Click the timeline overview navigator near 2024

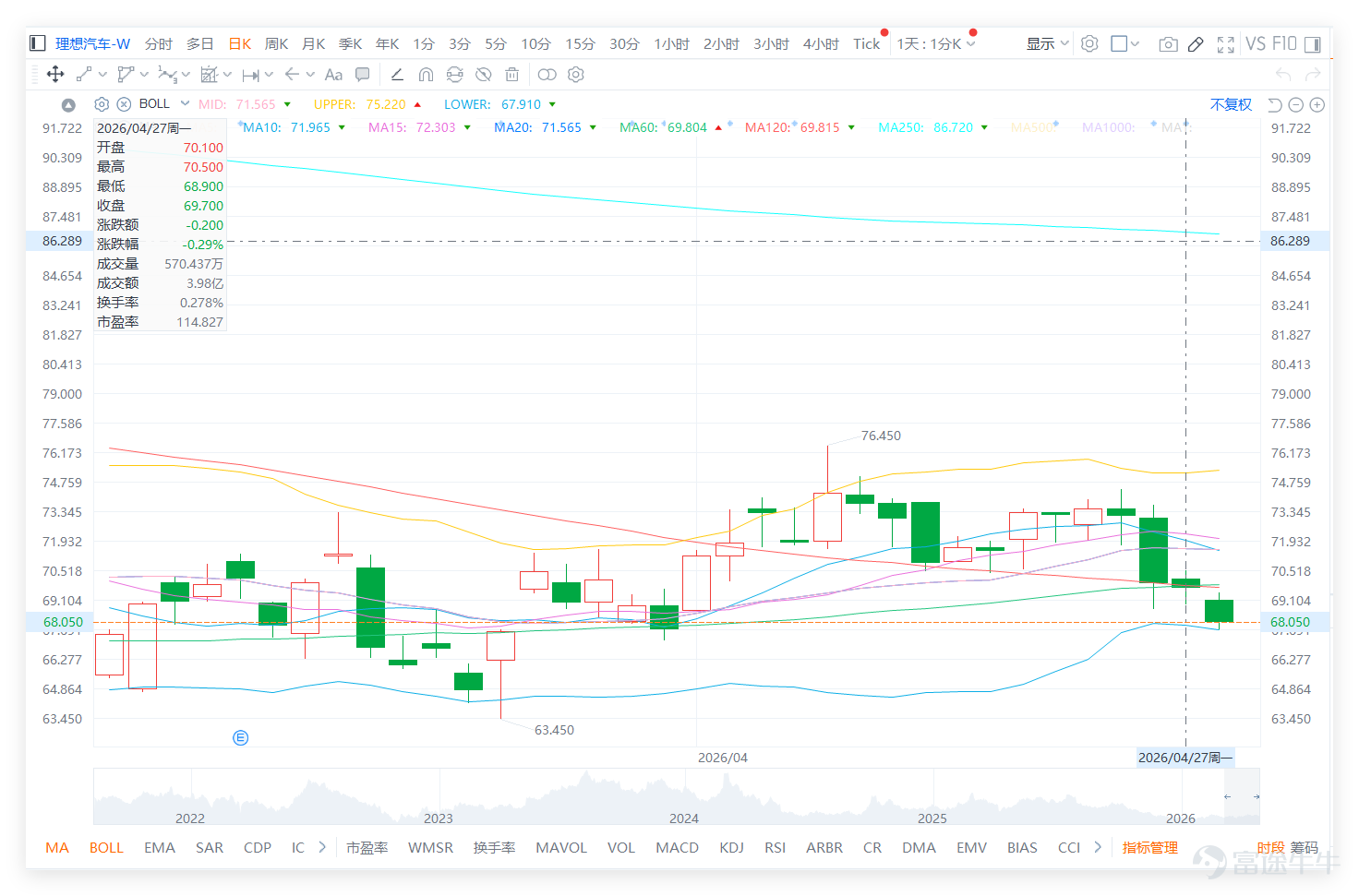[684, 797]
